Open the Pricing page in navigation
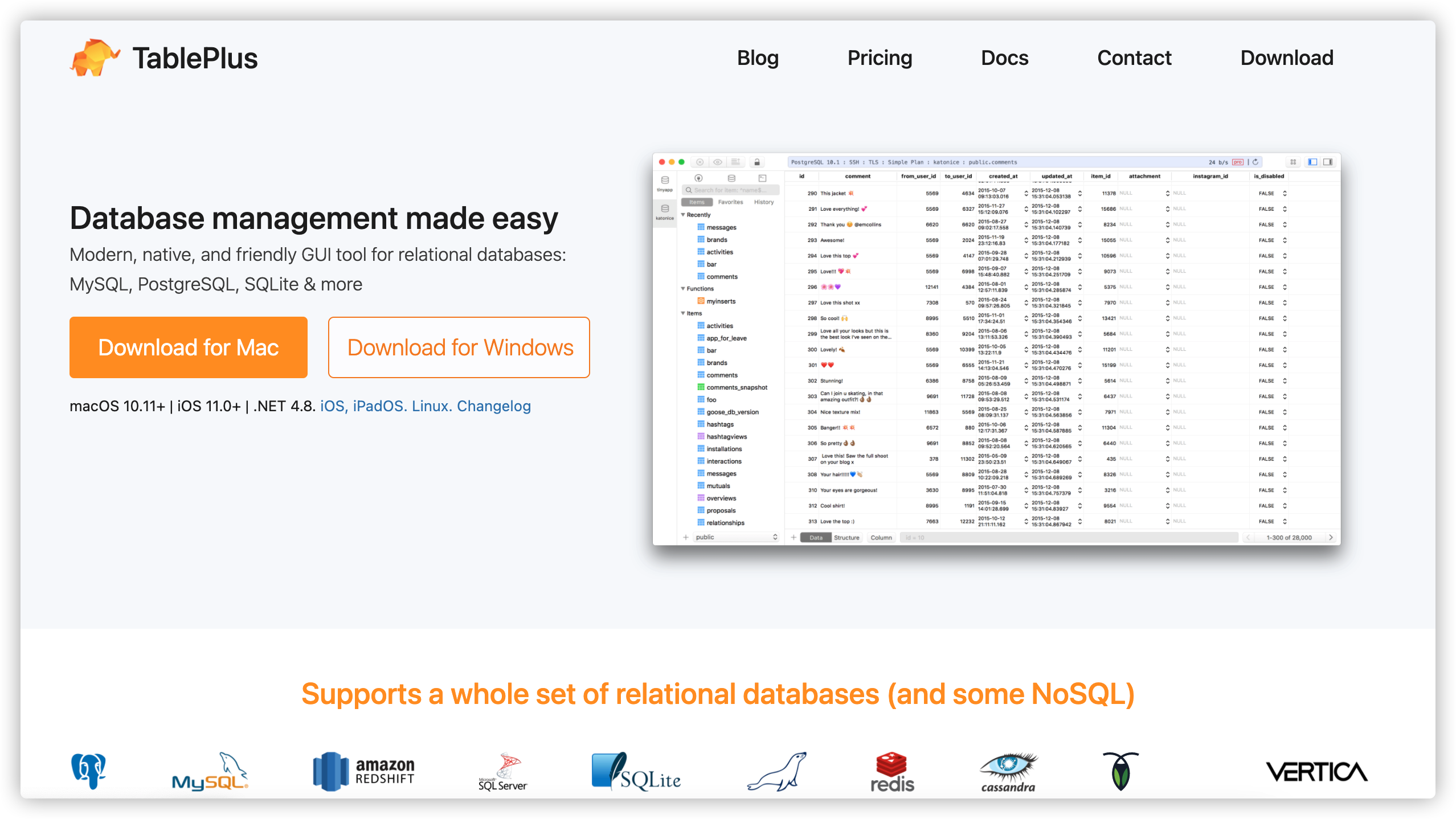1456x819 pixels. [880, 58]
